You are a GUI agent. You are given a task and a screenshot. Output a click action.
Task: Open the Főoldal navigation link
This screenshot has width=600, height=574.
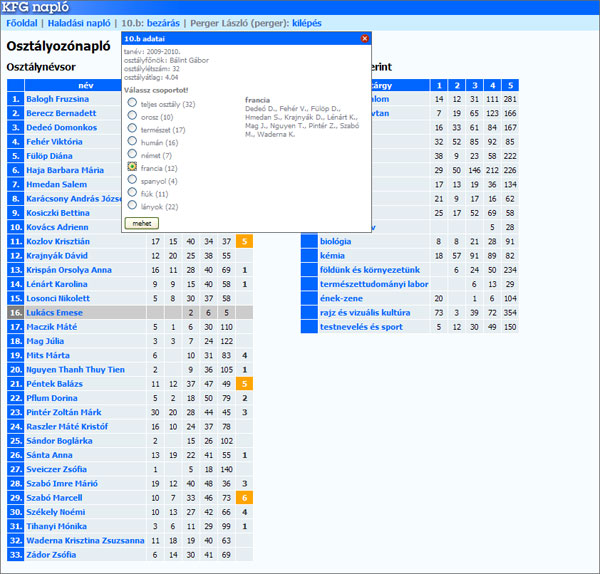[x=21, y=22]
